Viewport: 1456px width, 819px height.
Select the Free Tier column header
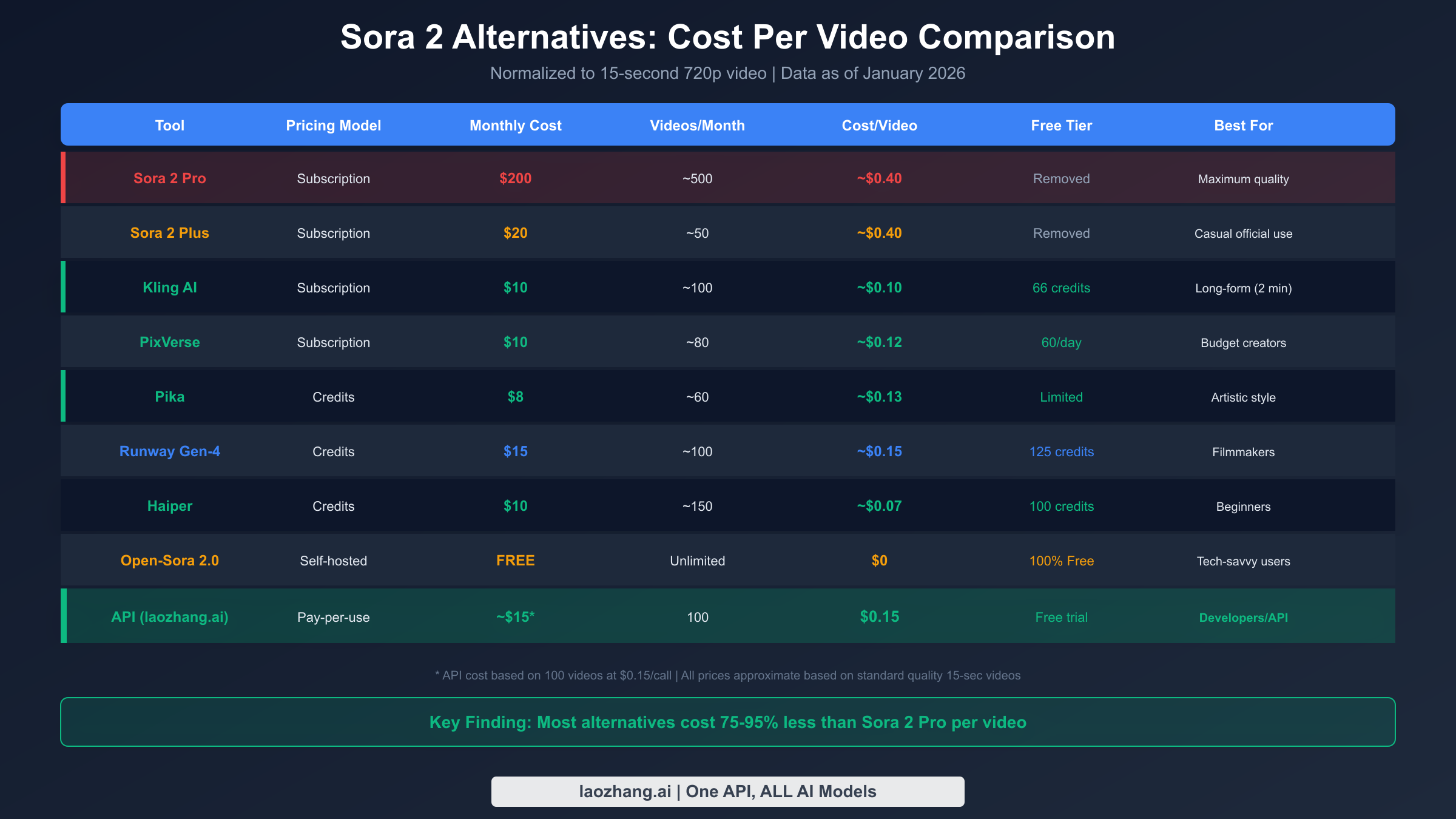point(1061,125)
